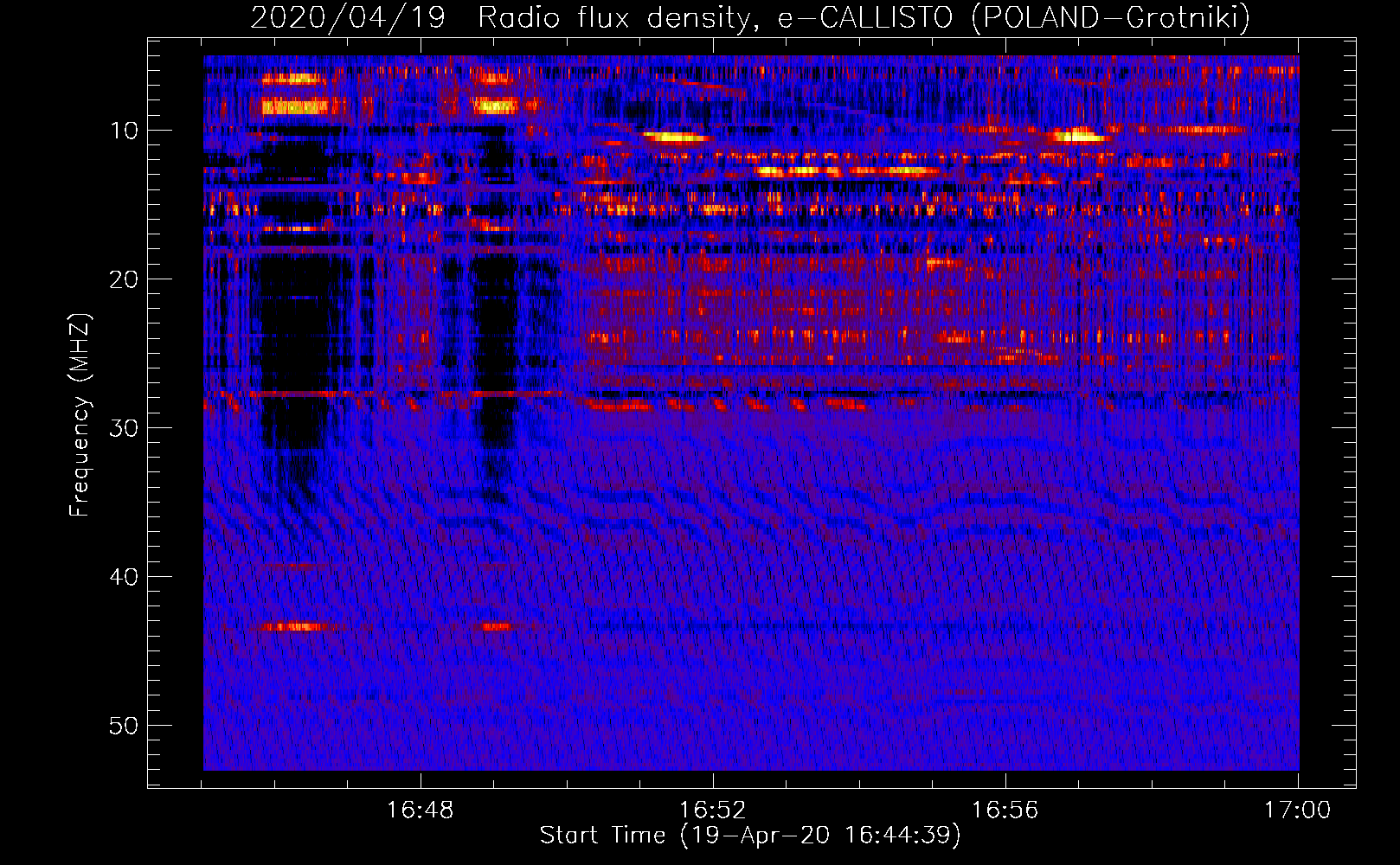Screen dimensions: 1400x865
Task: Click the 'Frequency (MHZ)' y-axis label
Action: pos(80,415)
